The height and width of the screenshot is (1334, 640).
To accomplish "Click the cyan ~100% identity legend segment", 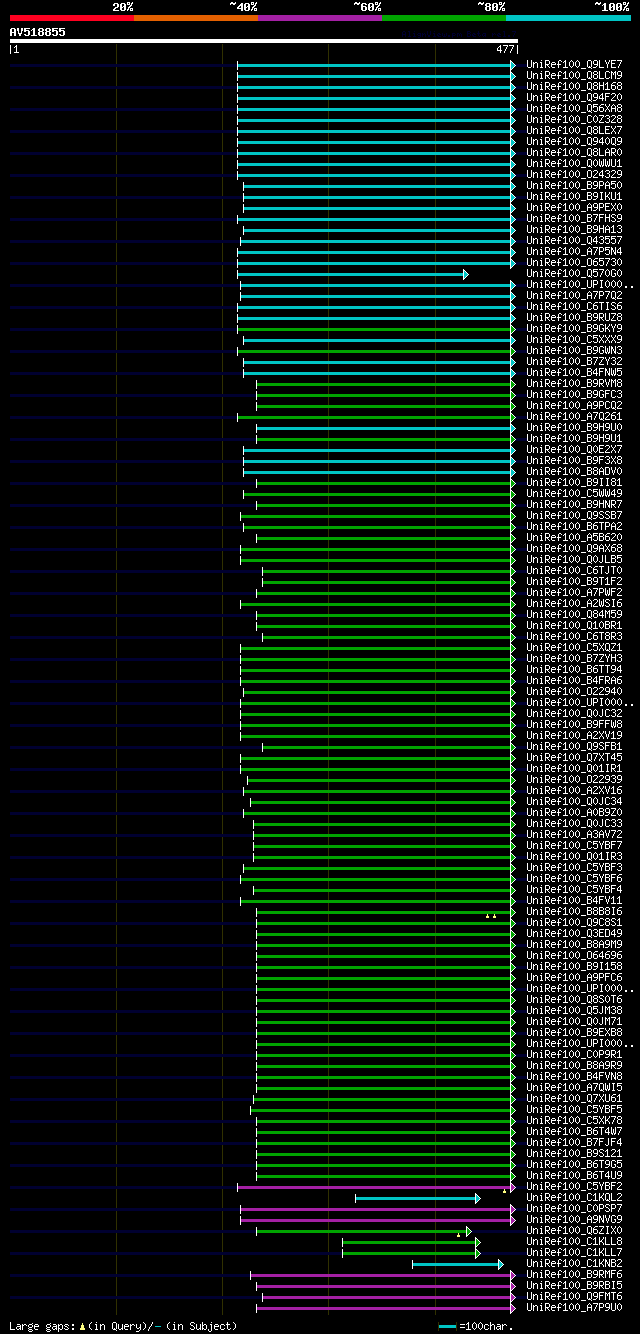I will (x=567, y=17).
